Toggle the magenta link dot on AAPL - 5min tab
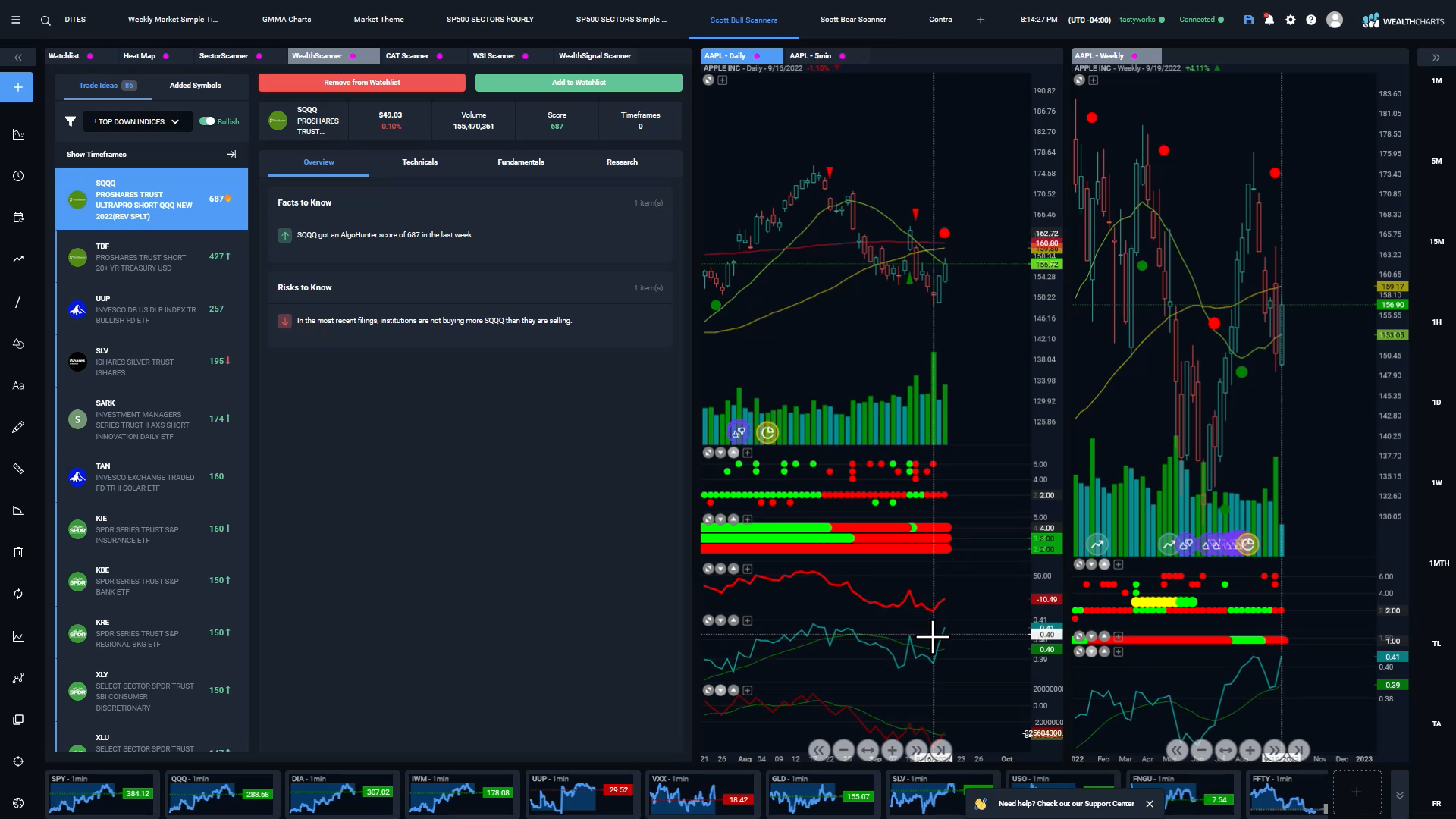 click(x=843, y=56)
